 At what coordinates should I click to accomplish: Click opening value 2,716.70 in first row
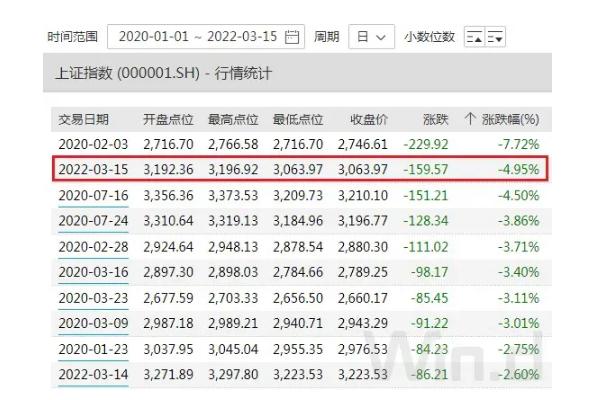pos(168,144)
